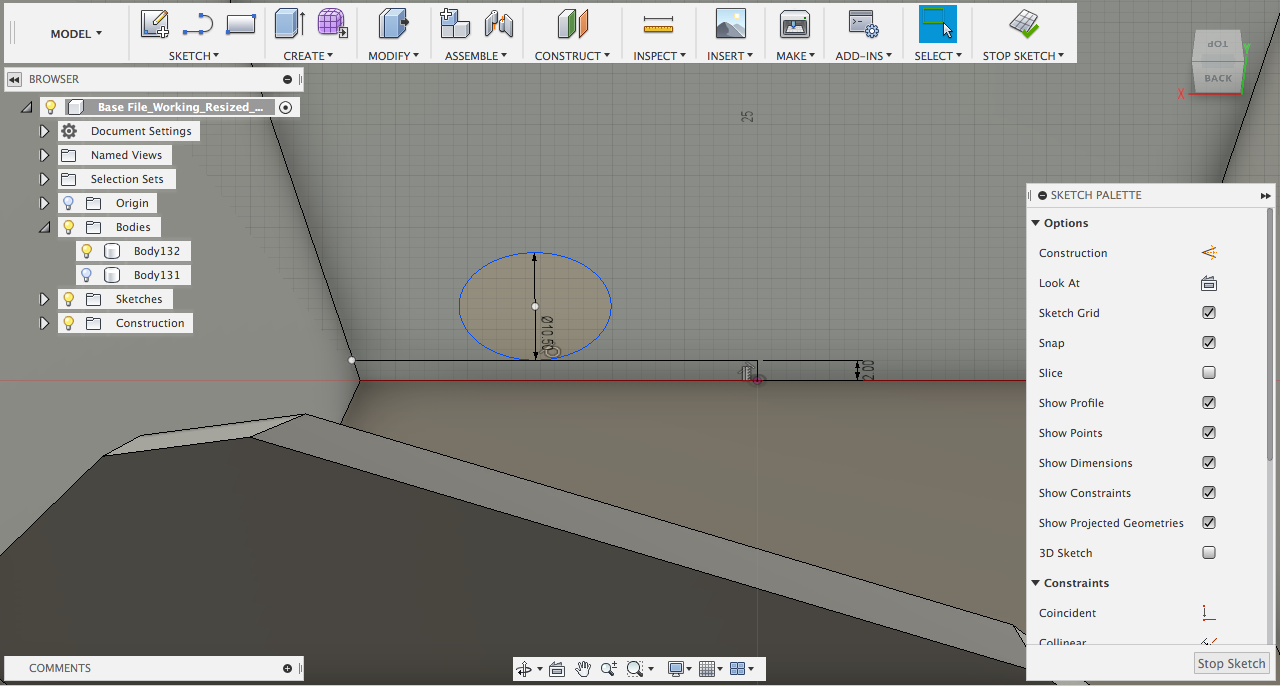Select the Pan hand tool
Screen dimensions: 1280x686
pos(583,669)
